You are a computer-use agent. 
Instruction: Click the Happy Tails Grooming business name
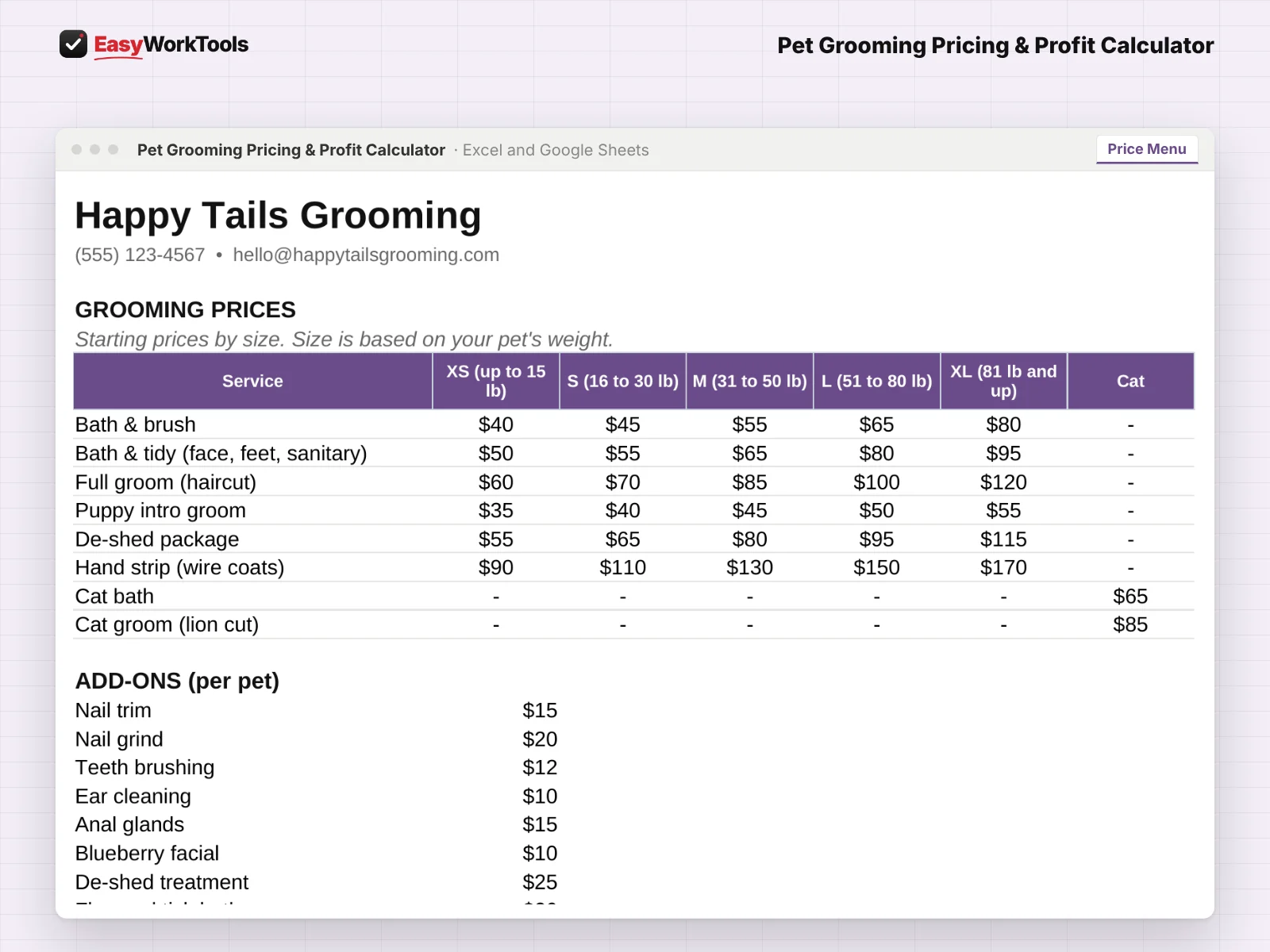tap(278, 215)
